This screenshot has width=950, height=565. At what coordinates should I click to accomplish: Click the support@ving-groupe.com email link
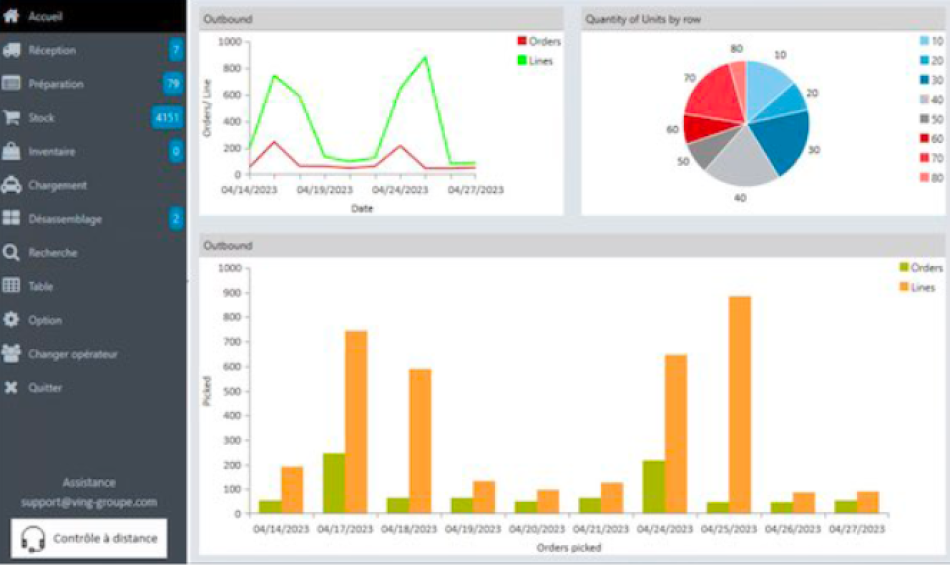[x=89, y=501]
